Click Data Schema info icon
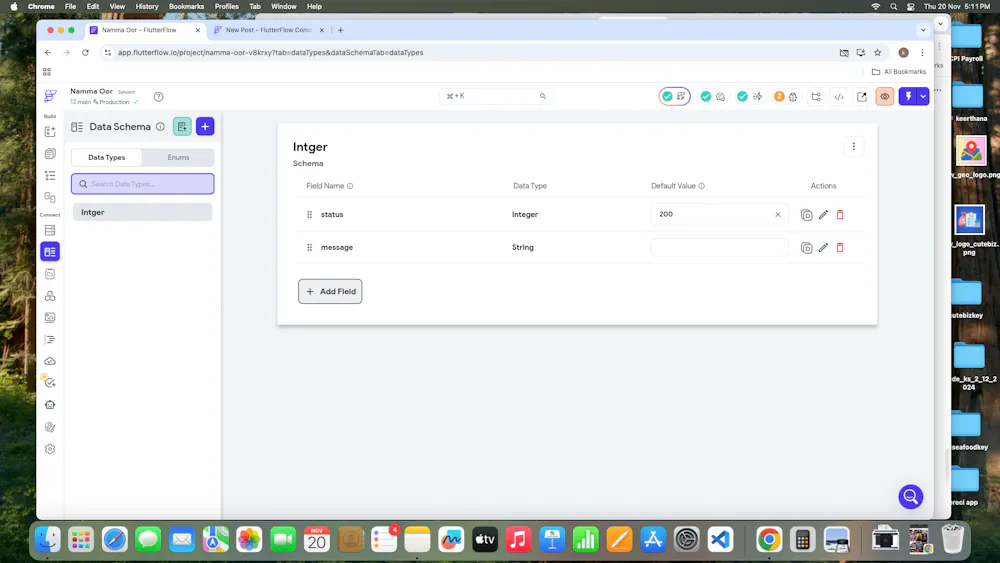Viewport: 1000px width, 563px height. coord(160,127)
